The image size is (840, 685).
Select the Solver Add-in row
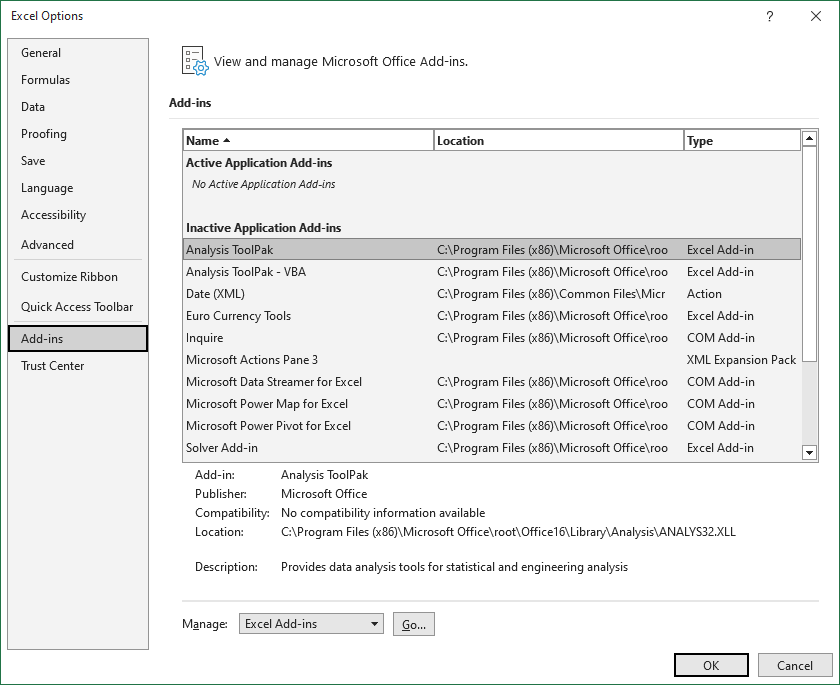(x=222, y=448)
